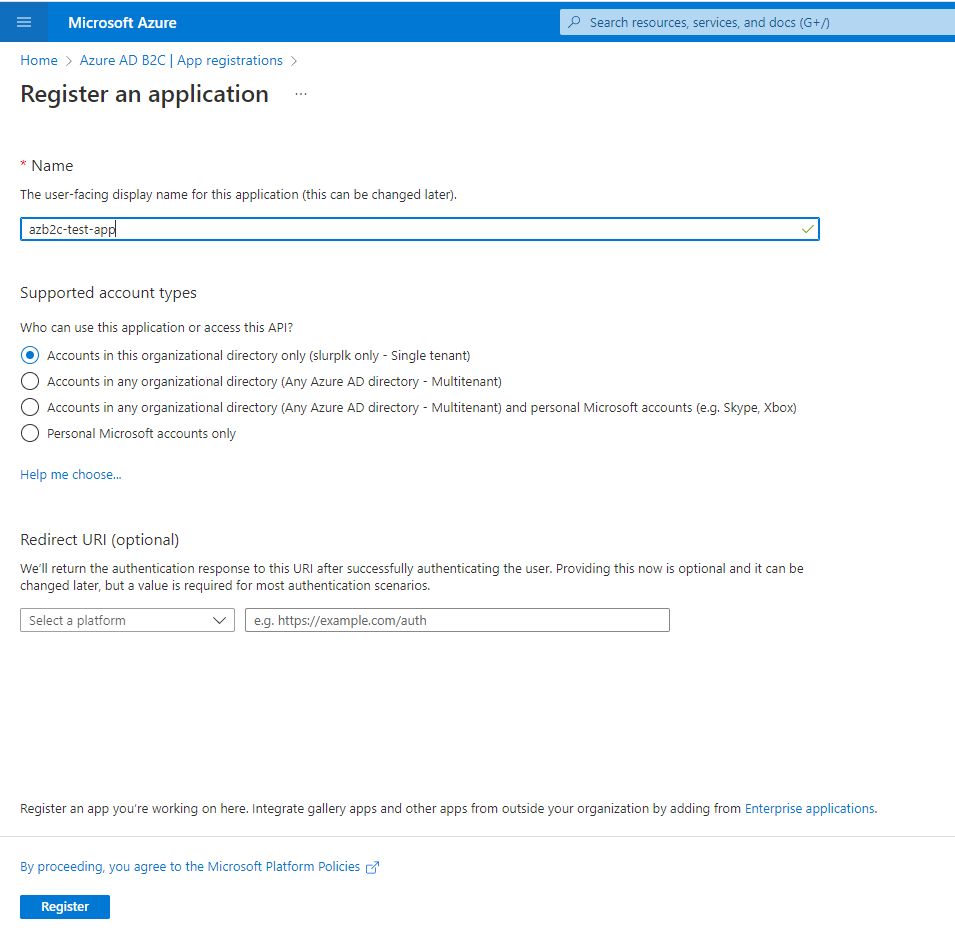
Task: Select Multitenant and personal Microsoft accounts option
Action: click(x=30, y=407)
